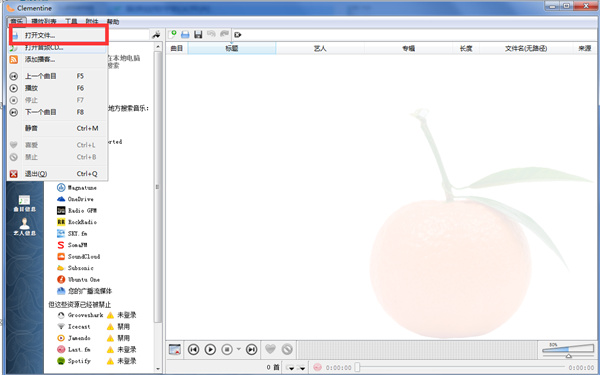600x375 pixels.
Task: Sort by the 文件名(无路径) column header
Action: pyautogui.click(x=526, y=49)
